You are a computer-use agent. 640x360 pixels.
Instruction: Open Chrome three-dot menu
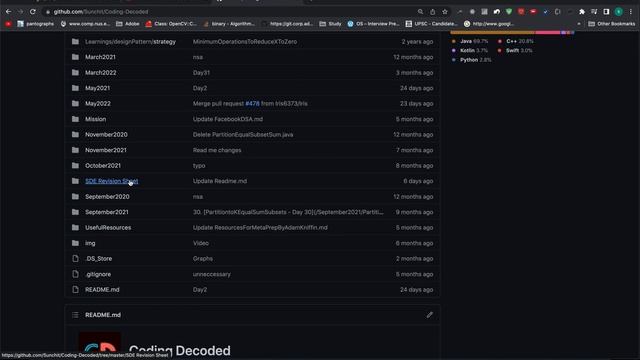tap(631, 12)
